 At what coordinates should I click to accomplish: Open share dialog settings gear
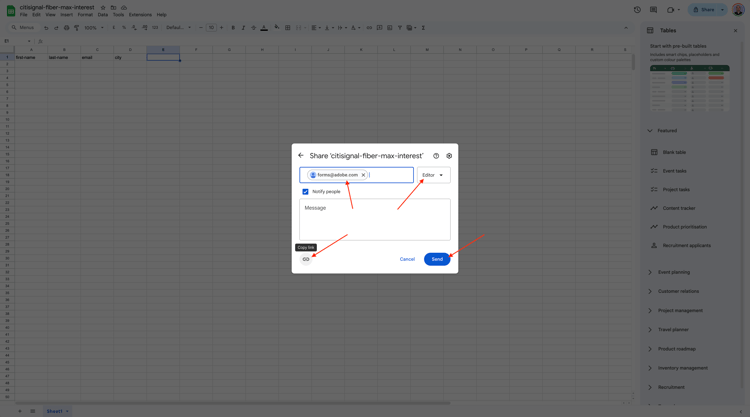point(449,156)
